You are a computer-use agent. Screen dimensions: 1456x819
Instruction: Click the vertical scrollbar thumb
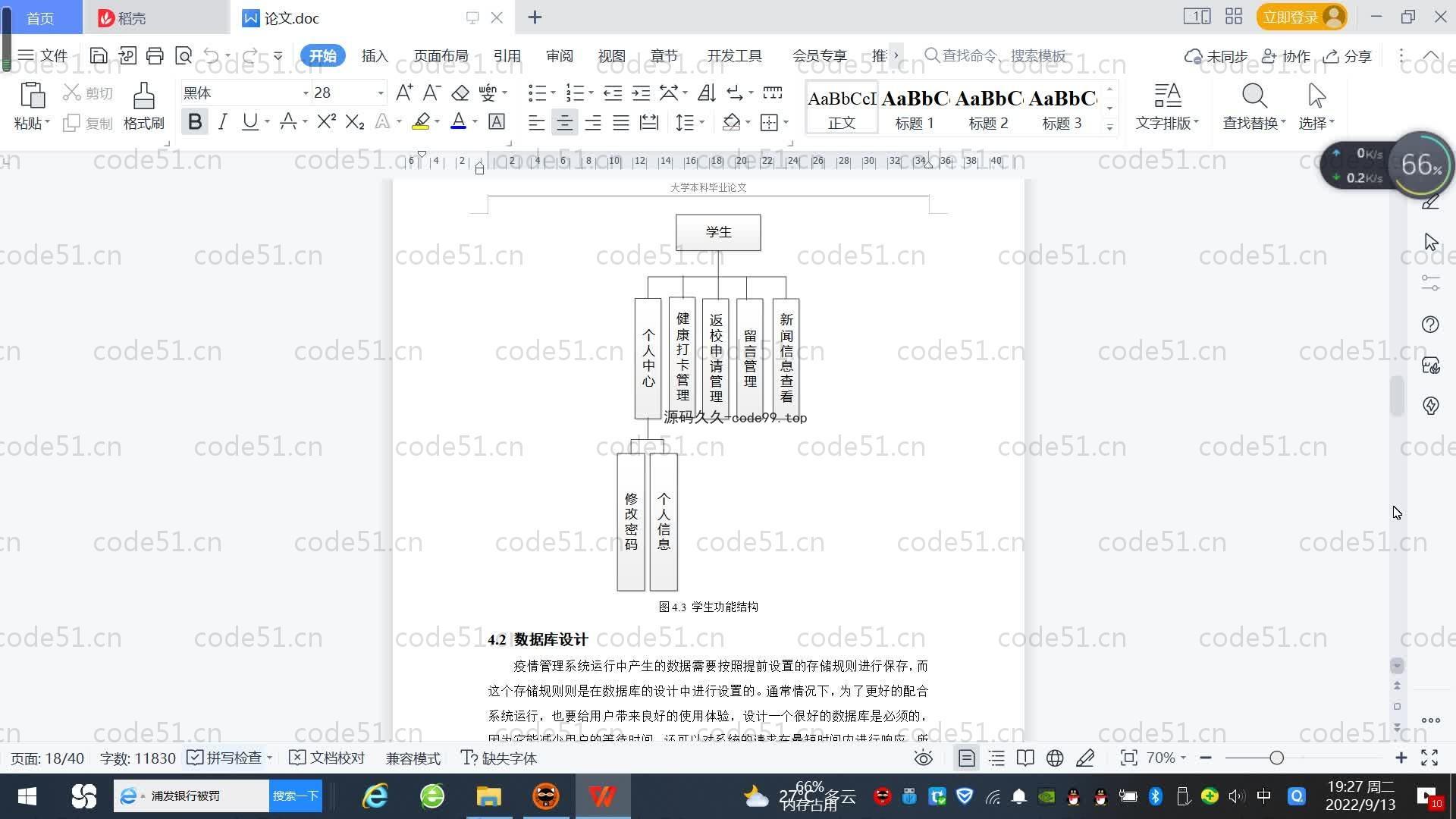[1397, 396]
